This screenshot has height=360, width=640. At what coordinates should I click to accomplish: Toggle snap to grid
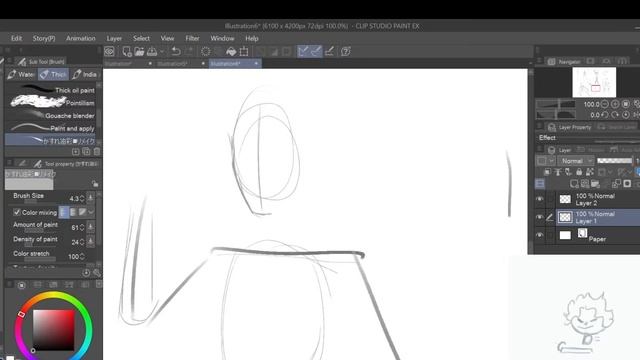pos(329,51)
